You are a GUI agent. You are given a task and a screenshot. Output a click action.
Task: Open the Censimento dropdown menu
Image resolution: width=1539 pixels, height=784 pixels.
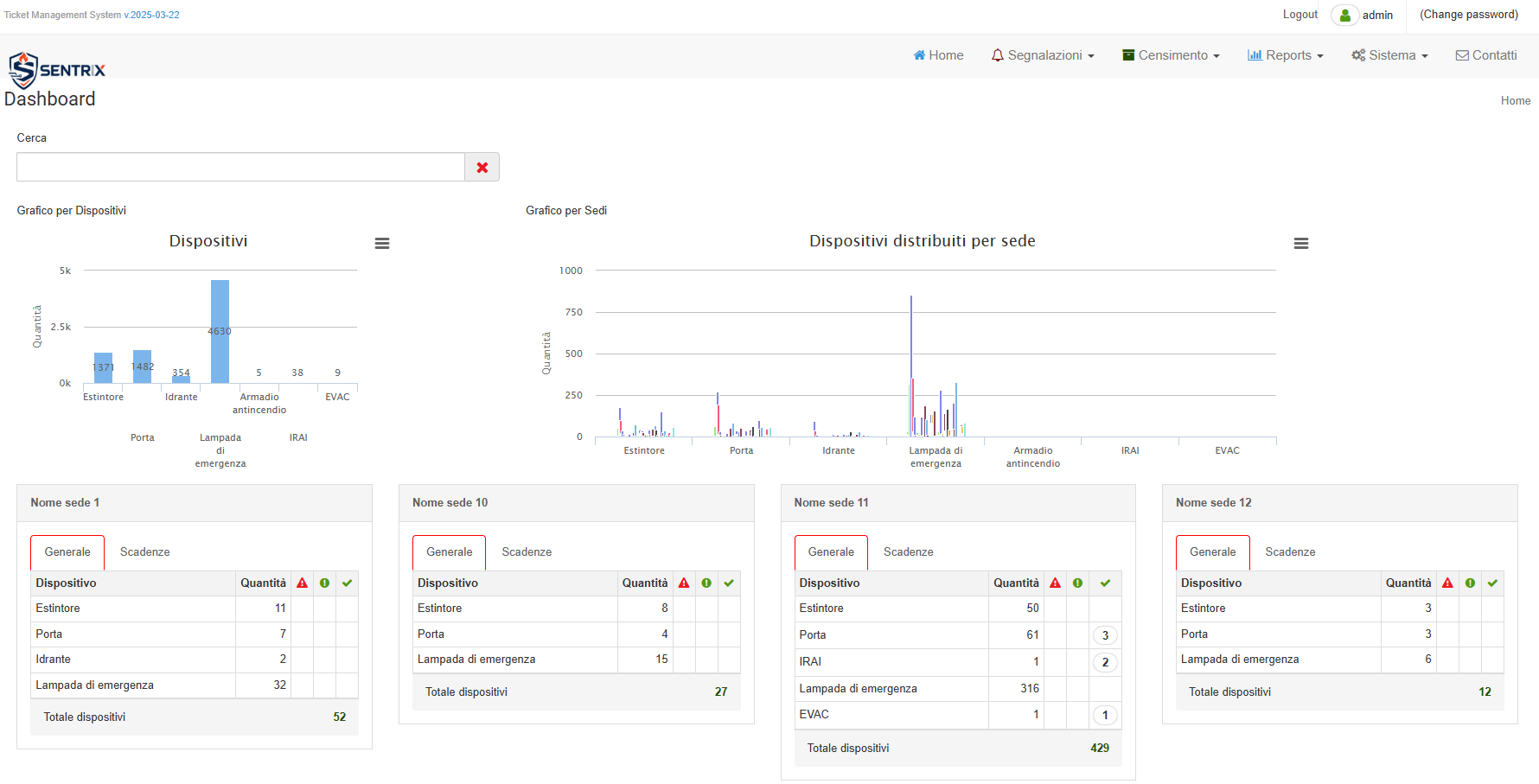click(x=1172, y=55)
